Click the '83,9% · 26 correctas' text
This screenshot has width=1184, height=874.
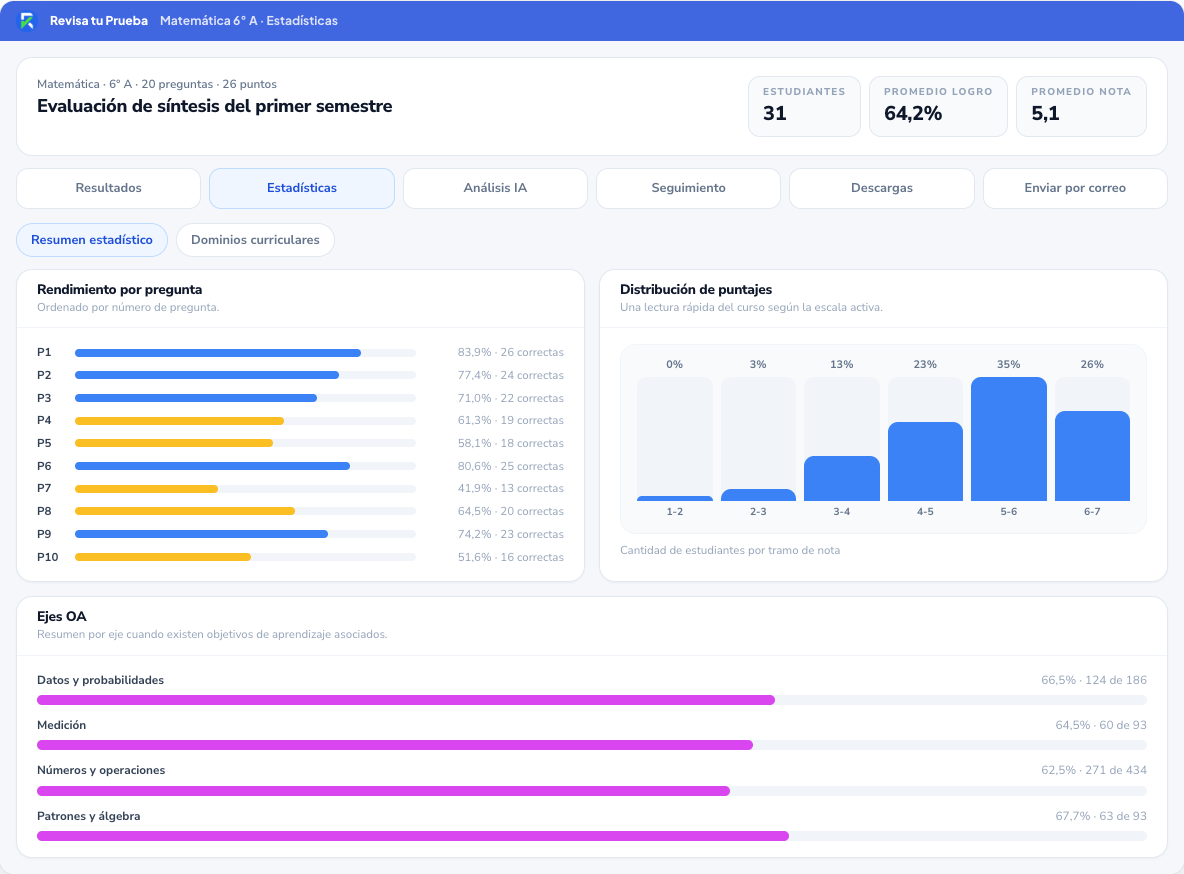510,353
